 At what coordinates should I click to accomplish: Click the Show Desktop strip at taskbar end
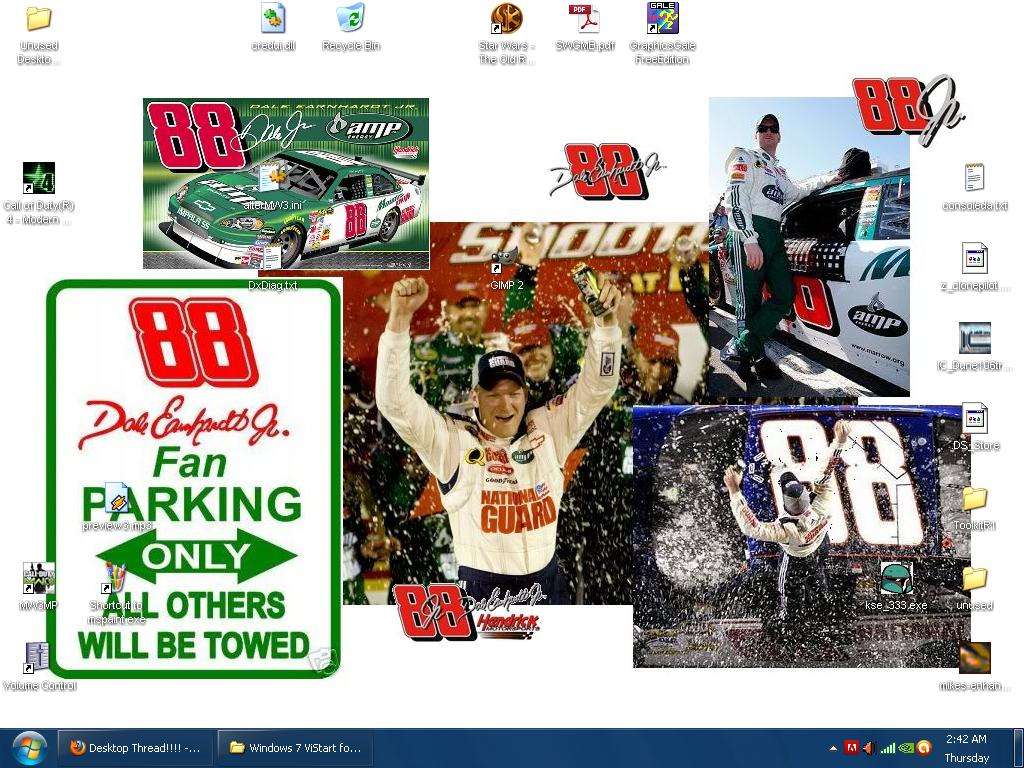(x=1017, y=748)
